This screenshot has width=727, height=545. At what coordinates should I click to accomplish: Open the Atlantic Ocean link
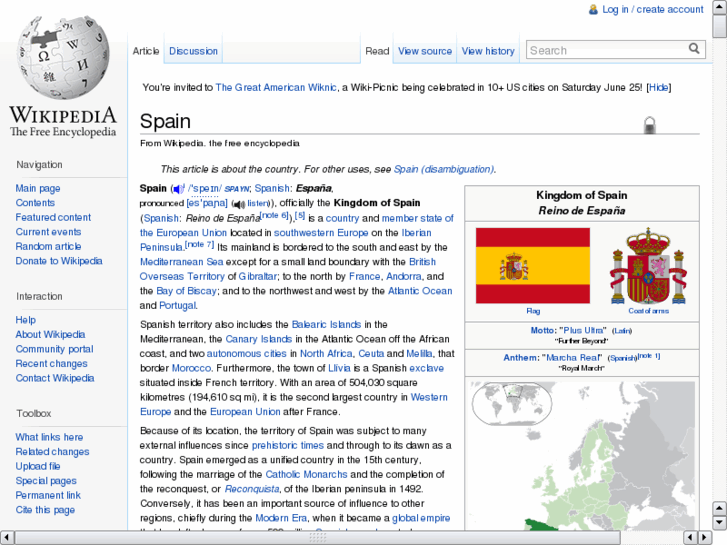(x=420, y=291)
